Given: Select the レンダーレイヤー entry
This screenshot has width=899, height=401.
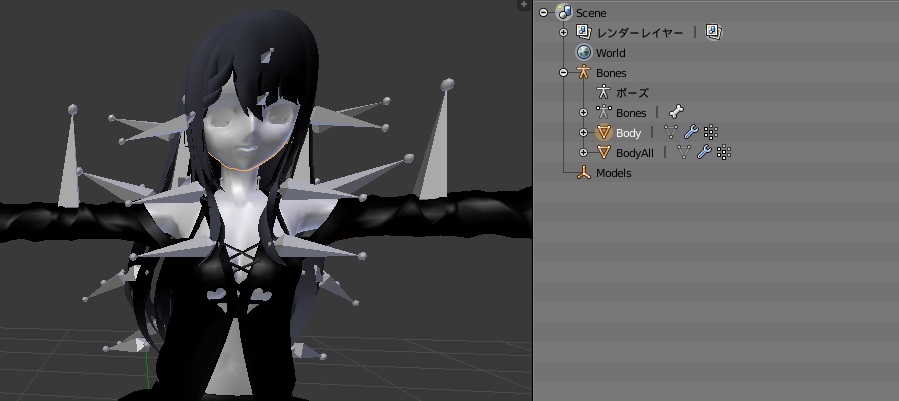Looking at the screenshot, I should pos(640,33).
